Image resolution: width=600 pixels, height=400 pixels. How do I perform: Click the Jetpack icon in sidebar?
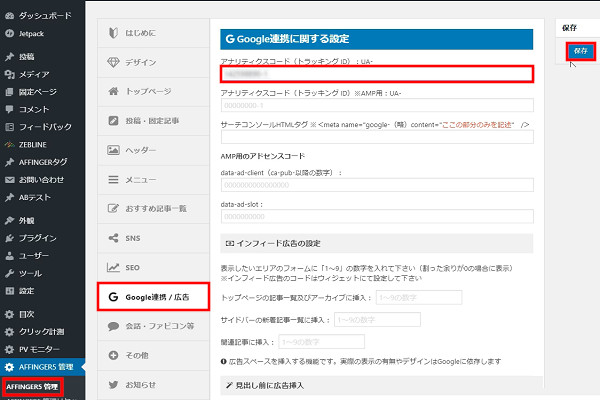pyautogui.click(x=10, y=33)
